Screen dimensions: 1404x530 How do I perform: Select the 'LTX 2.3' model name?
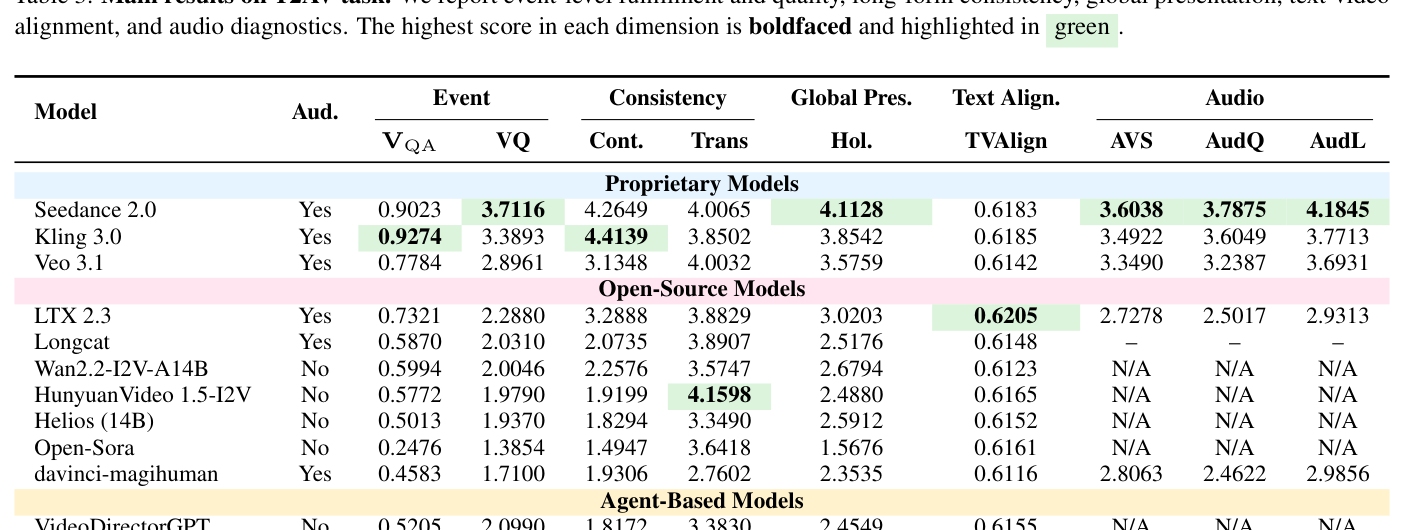click(73, 316)
